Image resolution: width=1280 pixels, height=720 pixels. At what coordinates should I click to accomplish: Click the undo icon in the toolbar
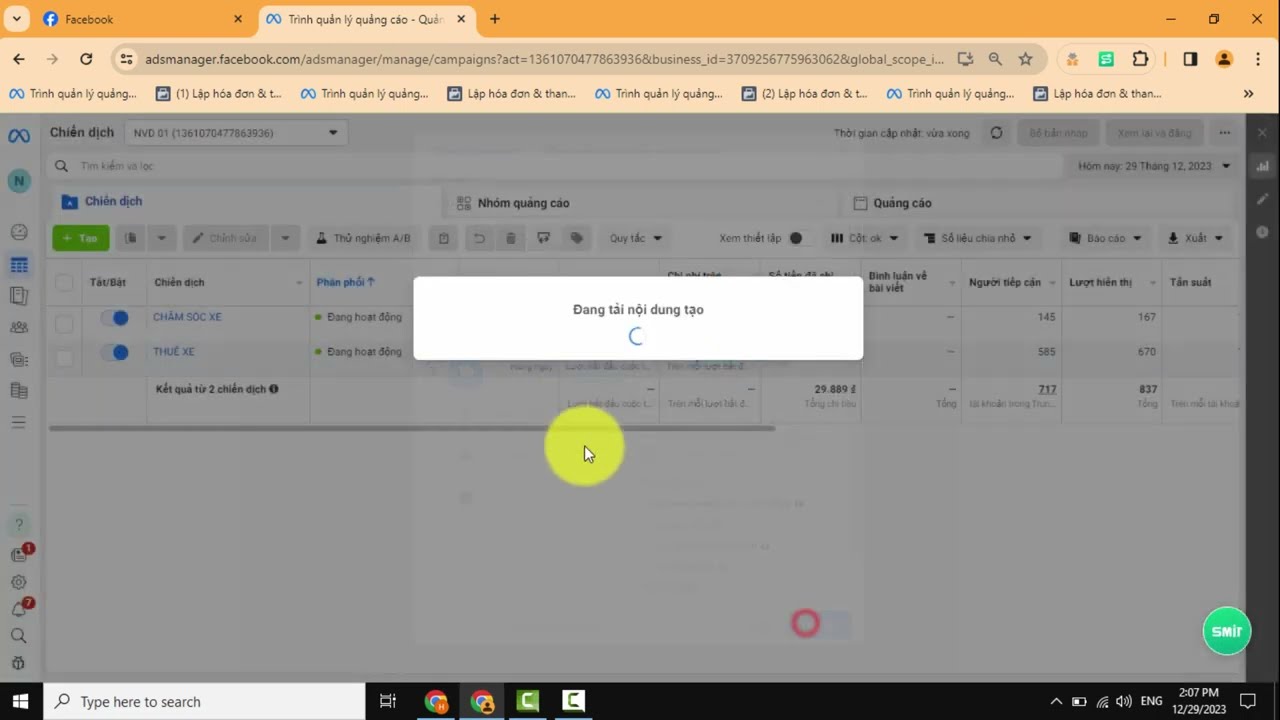[x=479, y=238]
